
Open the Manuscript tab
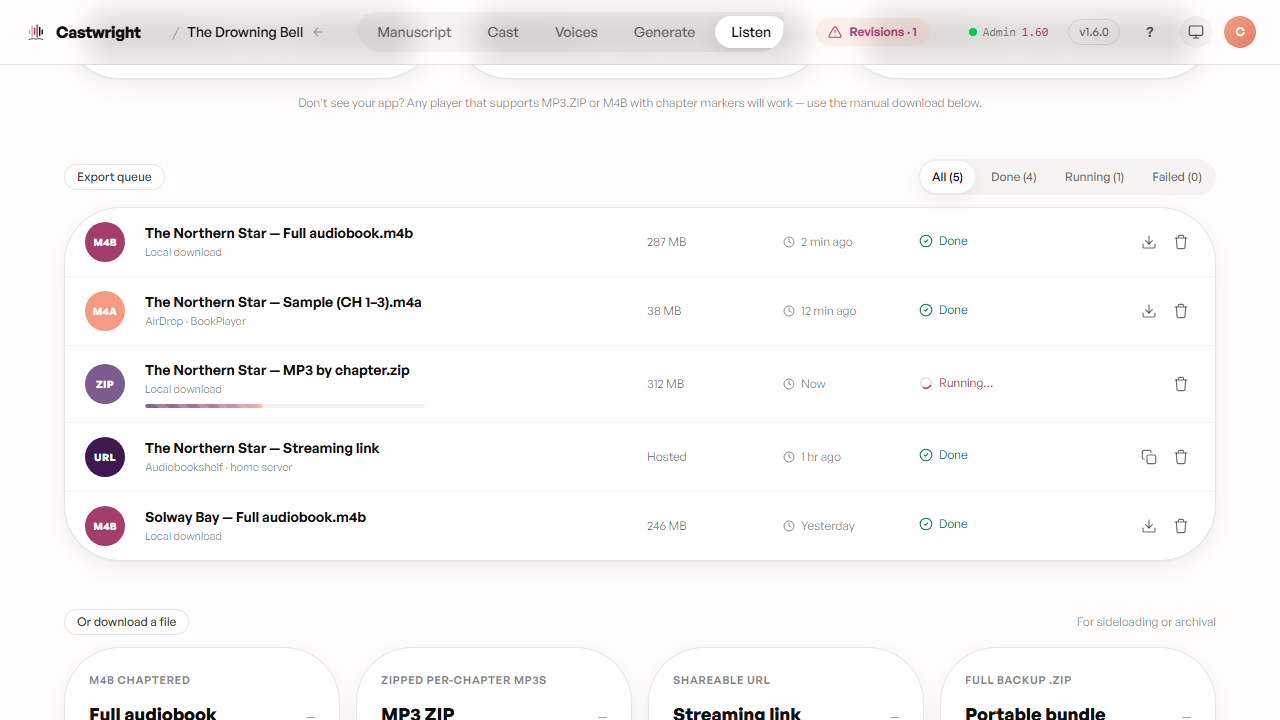pyautogui.click(x=414, y=32)
